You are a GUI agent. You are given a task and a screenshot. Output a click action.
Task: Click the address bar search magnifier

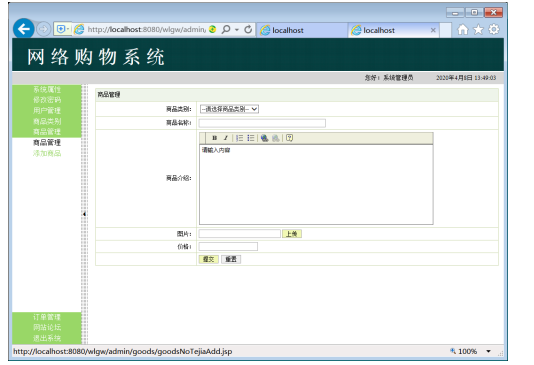(x=226, y=30)
